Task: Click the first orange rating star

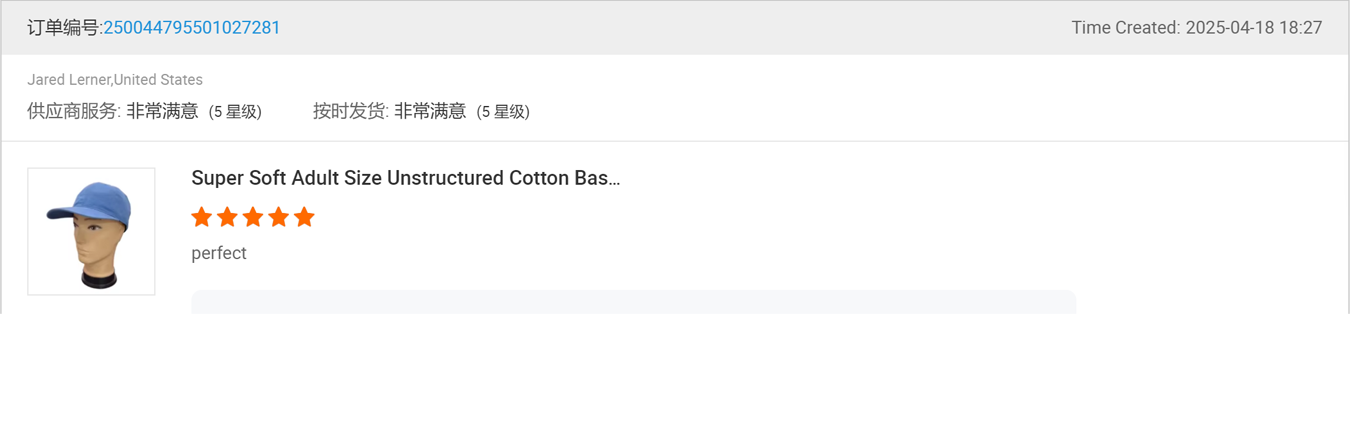Action: [202, 217]
